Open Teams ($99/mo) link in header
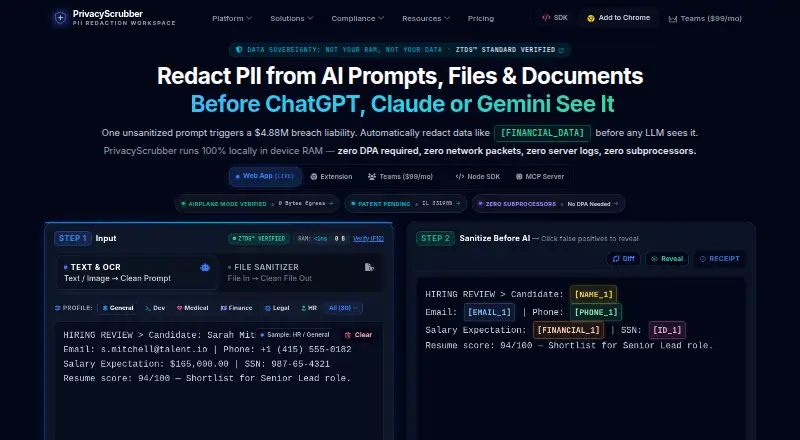The width and height of the screenshot is (800, 440). click(x=705, y=18)
